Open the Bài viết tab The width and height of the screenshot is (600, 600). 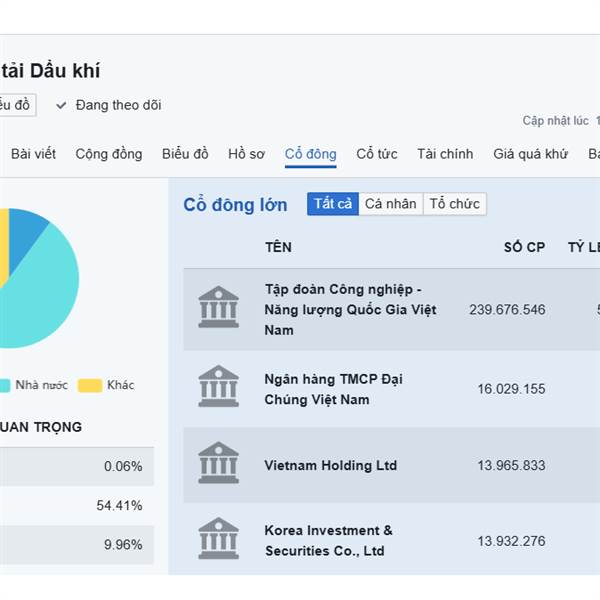pos(33,154)
